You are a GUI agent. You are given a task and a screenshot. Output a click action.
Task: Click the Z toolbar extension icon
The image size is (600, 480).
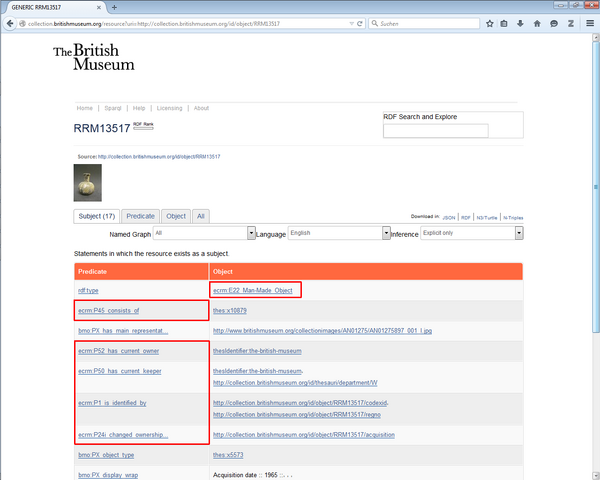coord(571,23)
